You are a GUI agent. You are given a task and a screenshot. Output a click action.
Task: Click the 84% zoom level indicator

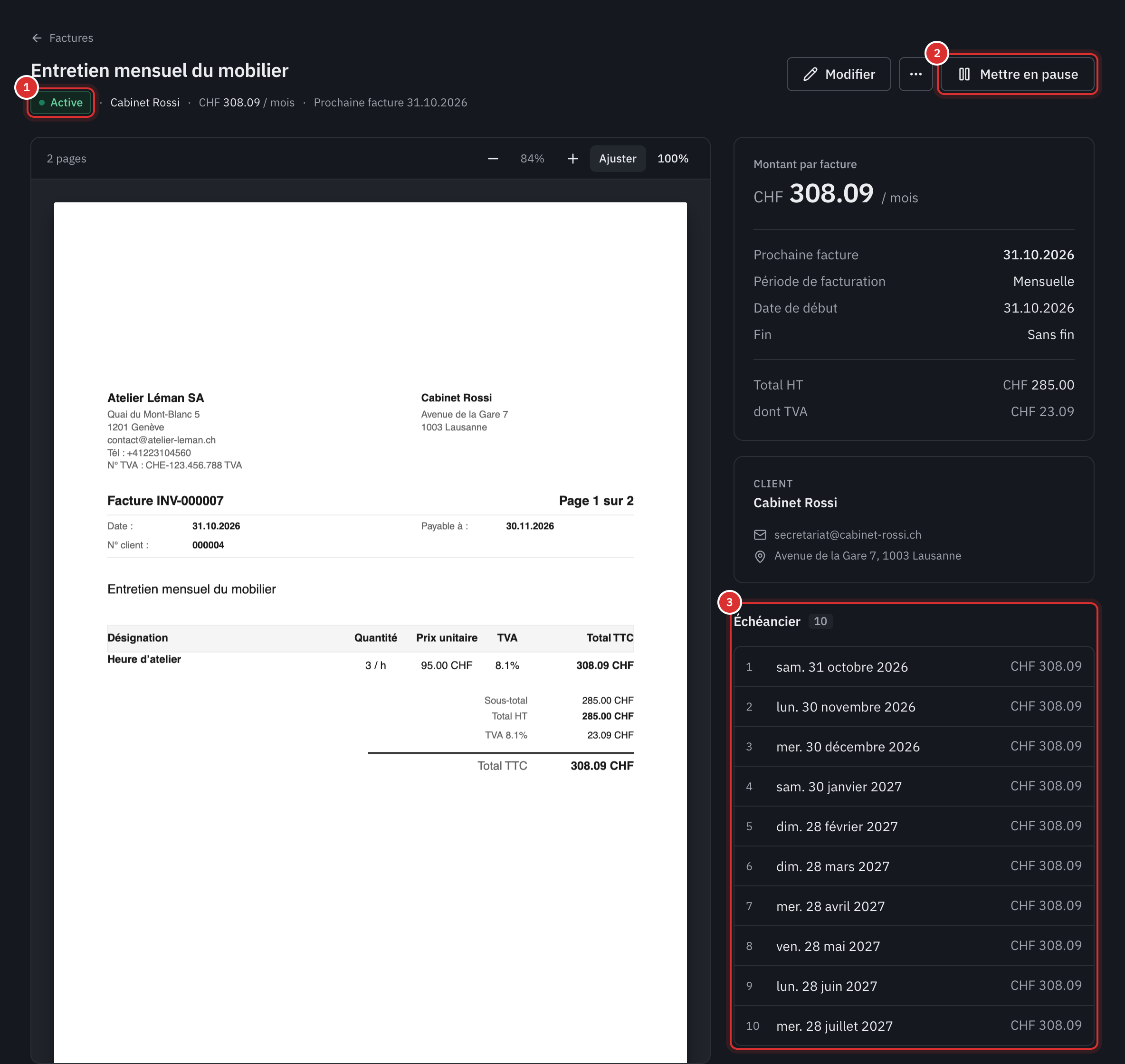pos(532,159)
